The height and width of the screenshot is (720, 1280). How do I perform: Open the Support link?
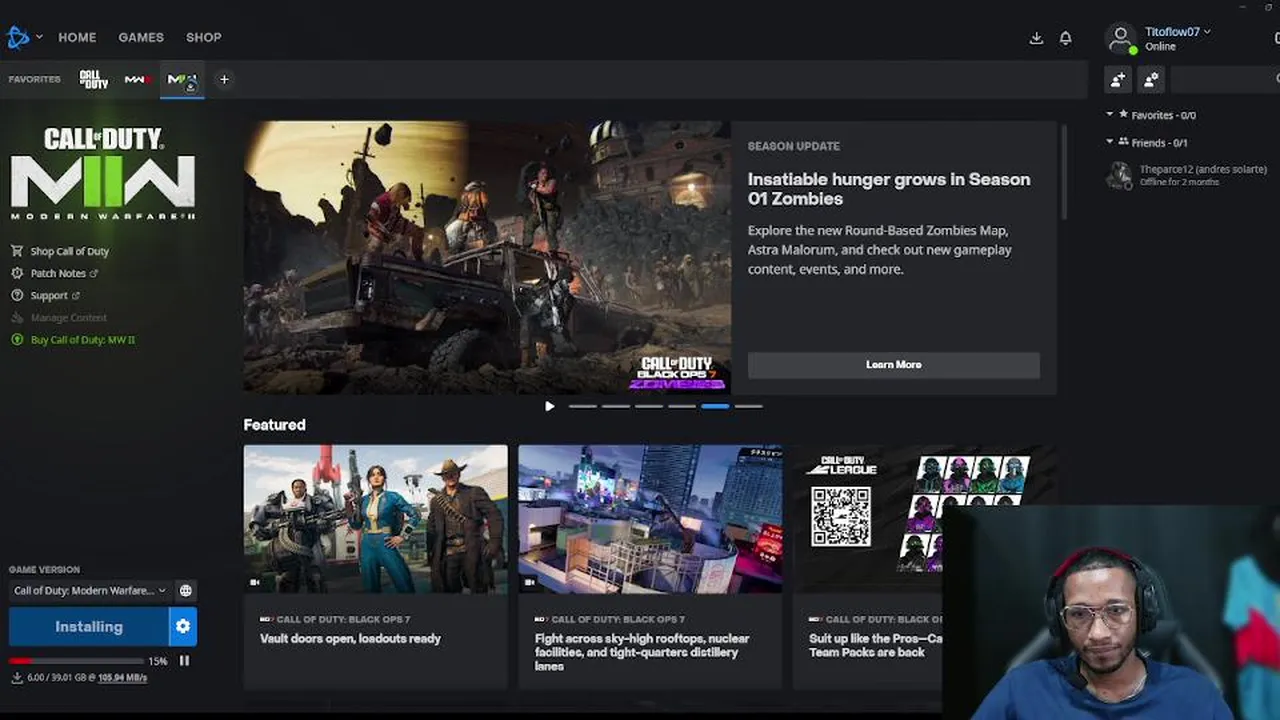[x=48, y=296]
